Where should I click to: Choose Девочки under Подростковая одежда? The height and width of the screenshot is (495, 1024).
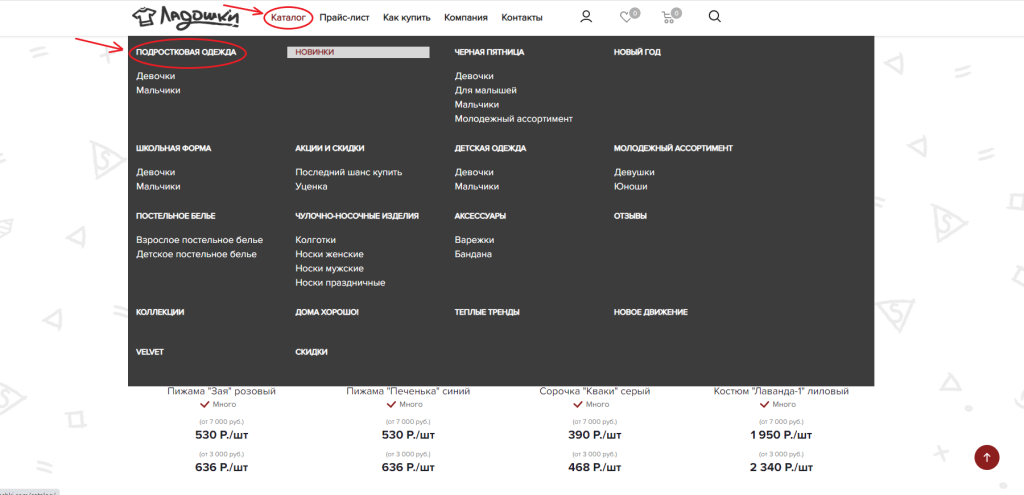155,76
